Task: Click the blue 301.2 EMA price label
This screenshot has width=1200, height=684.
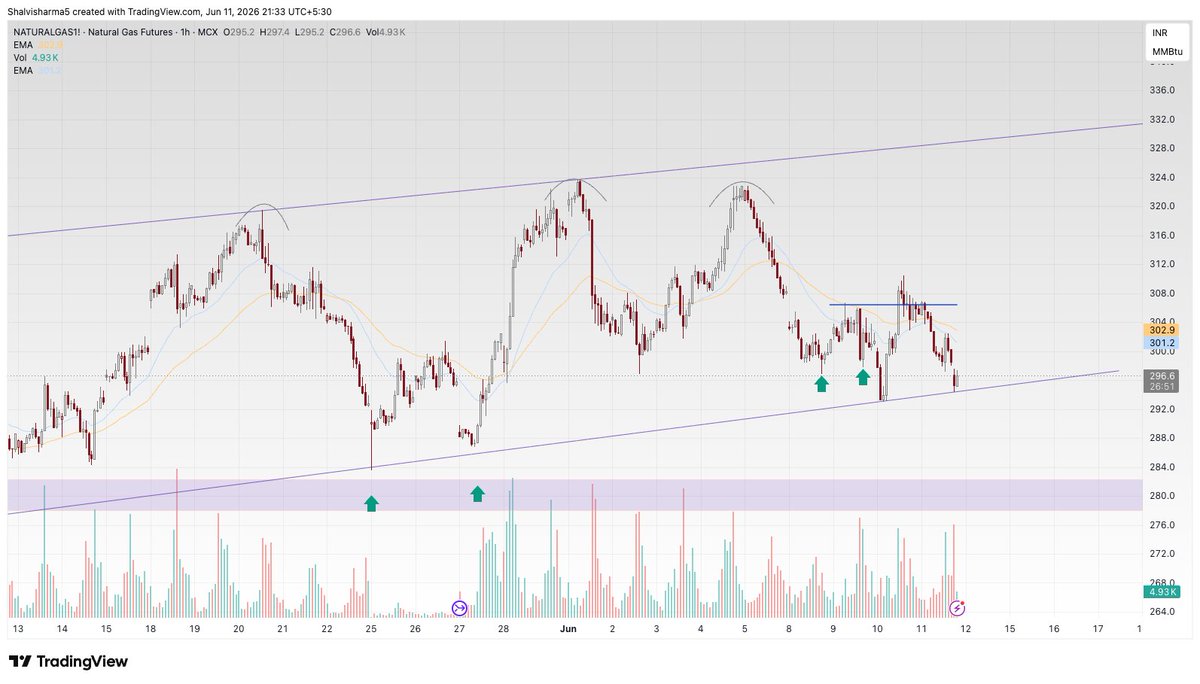Action: pyautogui.click(x=1161, y=342)
